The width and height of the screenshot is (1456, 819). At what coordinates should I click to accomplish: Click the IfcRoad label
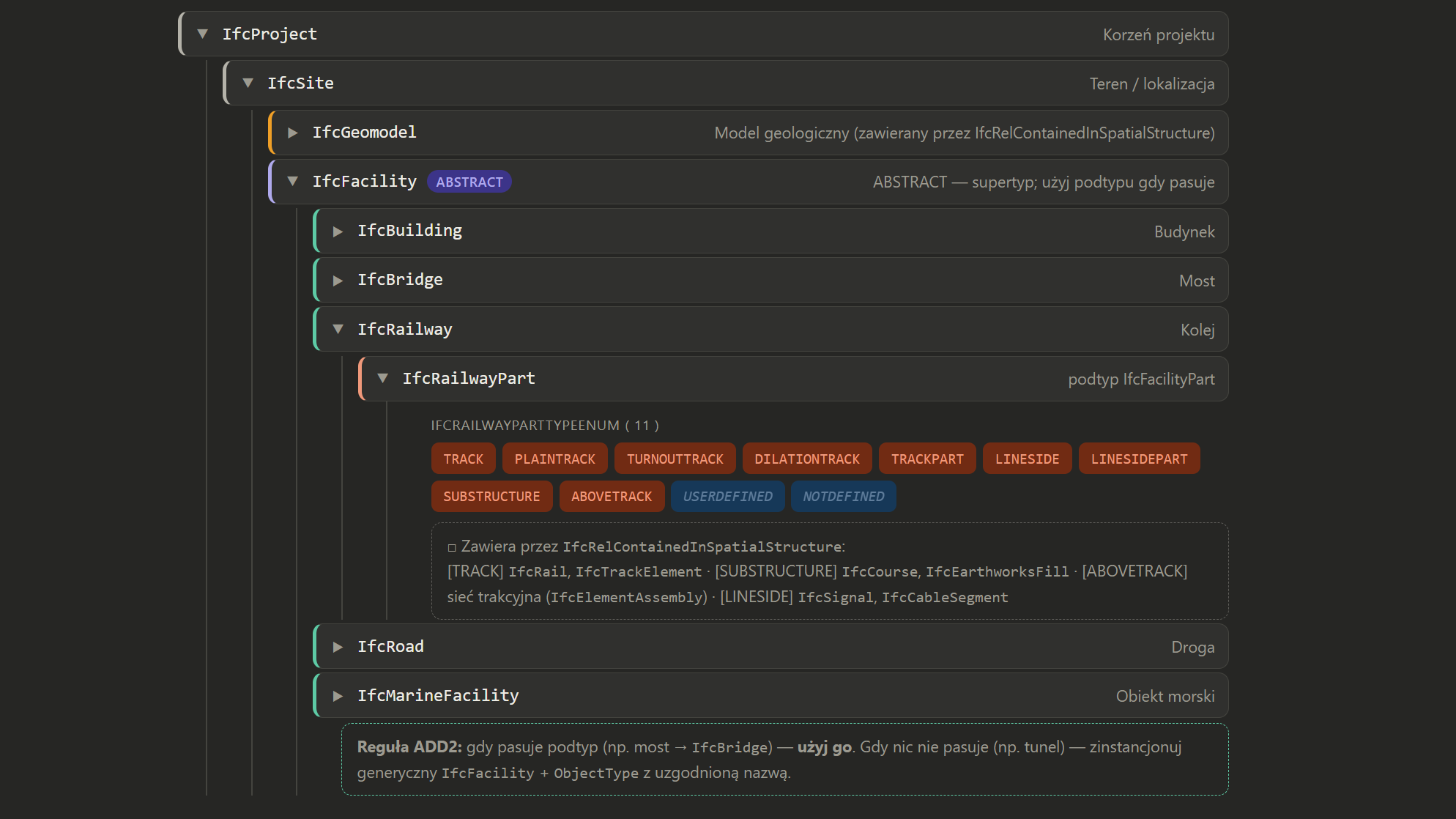pos(390,646)
